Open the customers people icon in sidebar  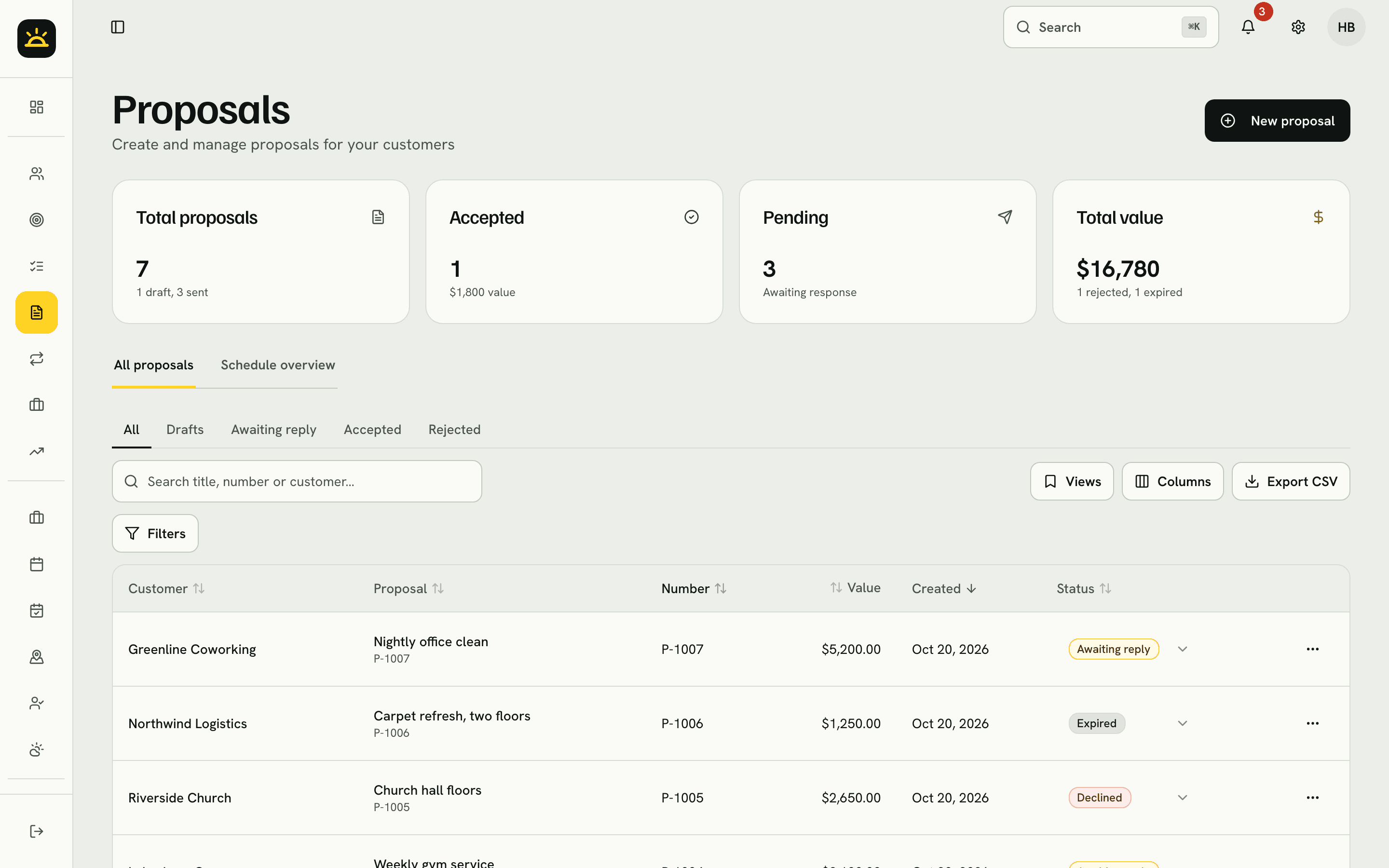click(36, 174)
